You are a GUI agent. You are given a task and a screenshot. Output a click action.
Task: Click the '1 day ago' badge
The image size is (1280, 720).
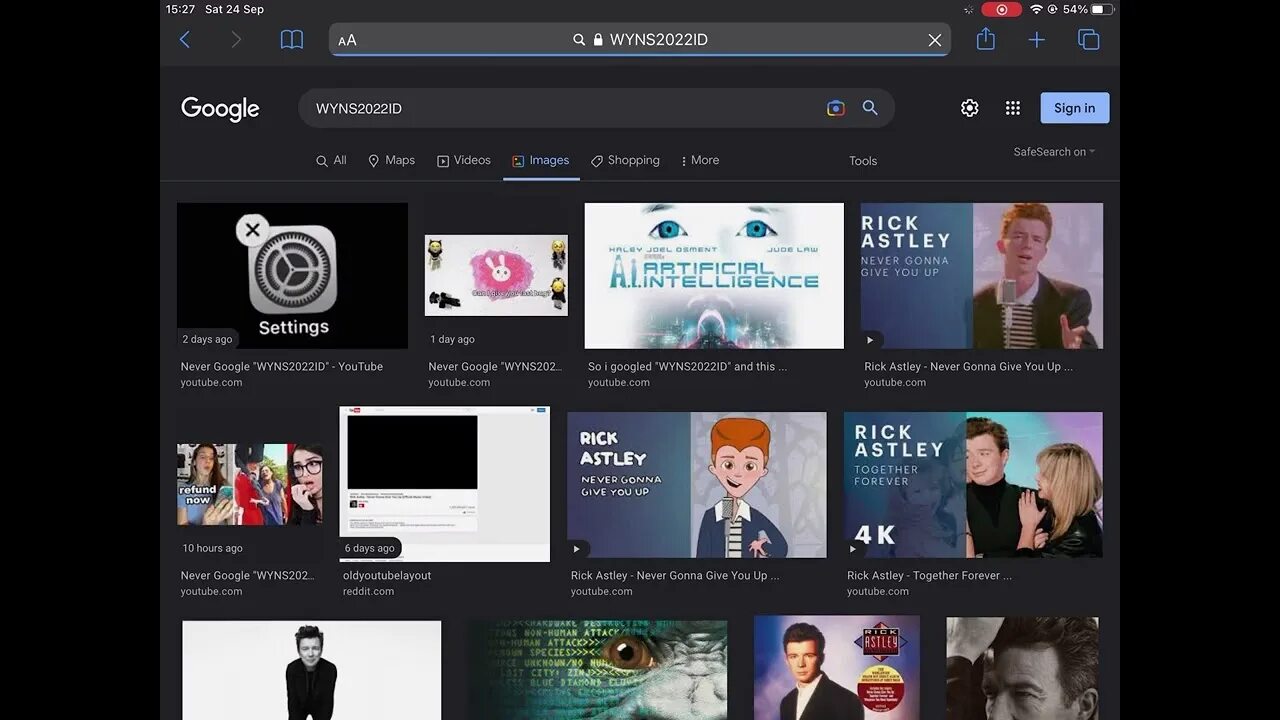pos(452,339)
